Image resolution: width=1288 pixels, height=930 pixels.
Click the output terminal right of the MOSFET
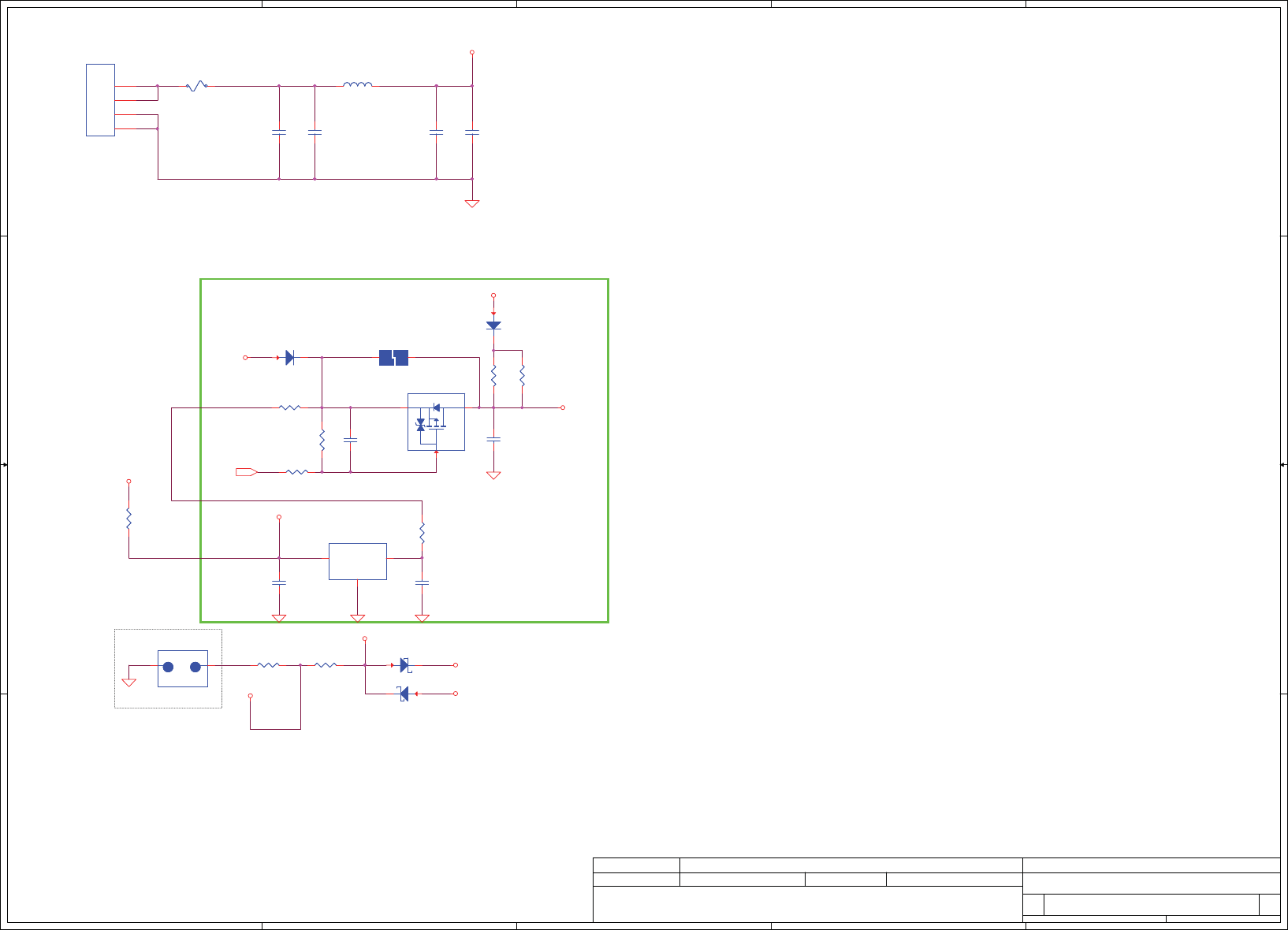click(563, 407)
